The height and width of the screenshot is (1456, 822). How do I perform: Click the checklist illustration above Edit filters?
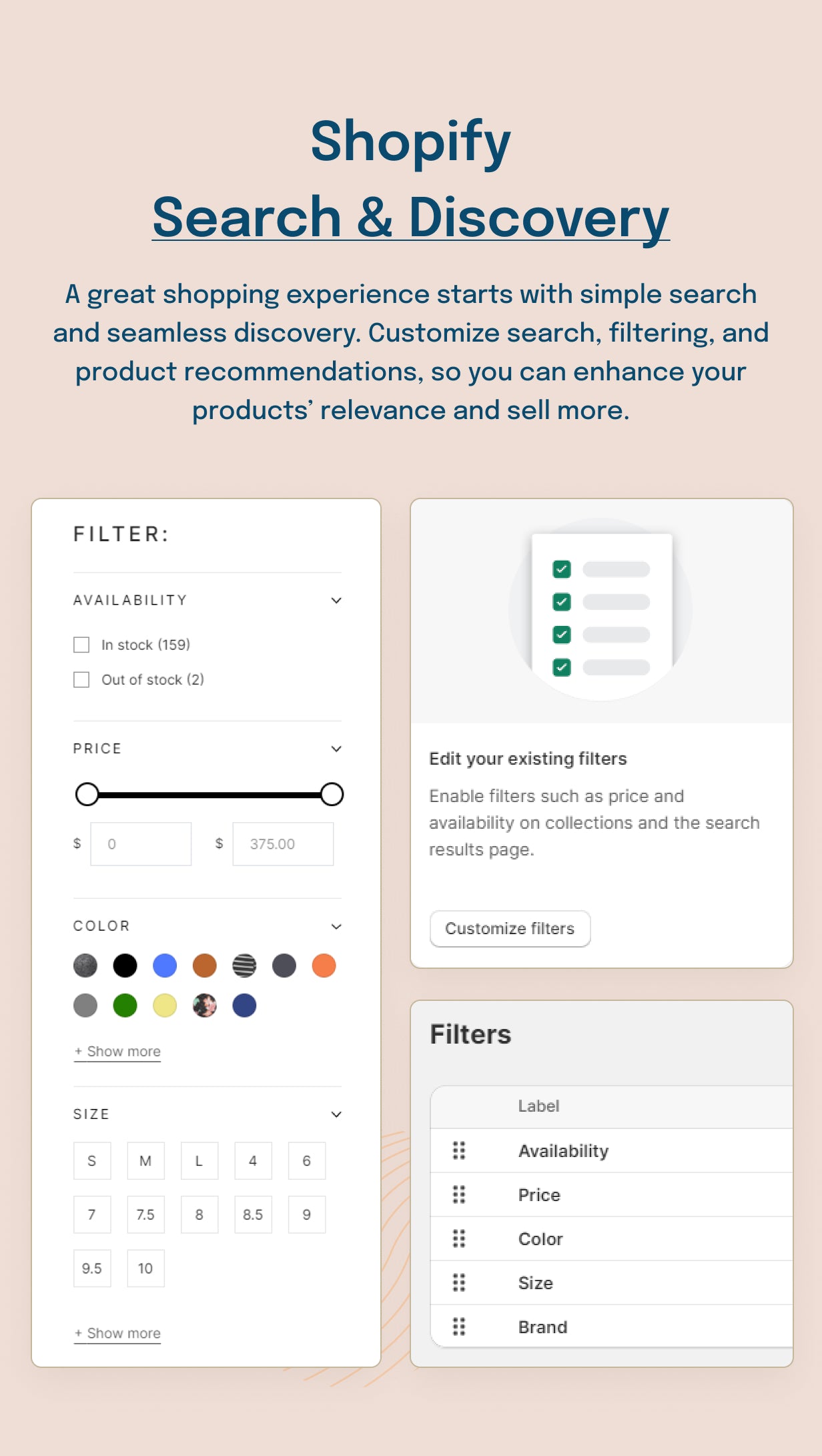point(601,610)
